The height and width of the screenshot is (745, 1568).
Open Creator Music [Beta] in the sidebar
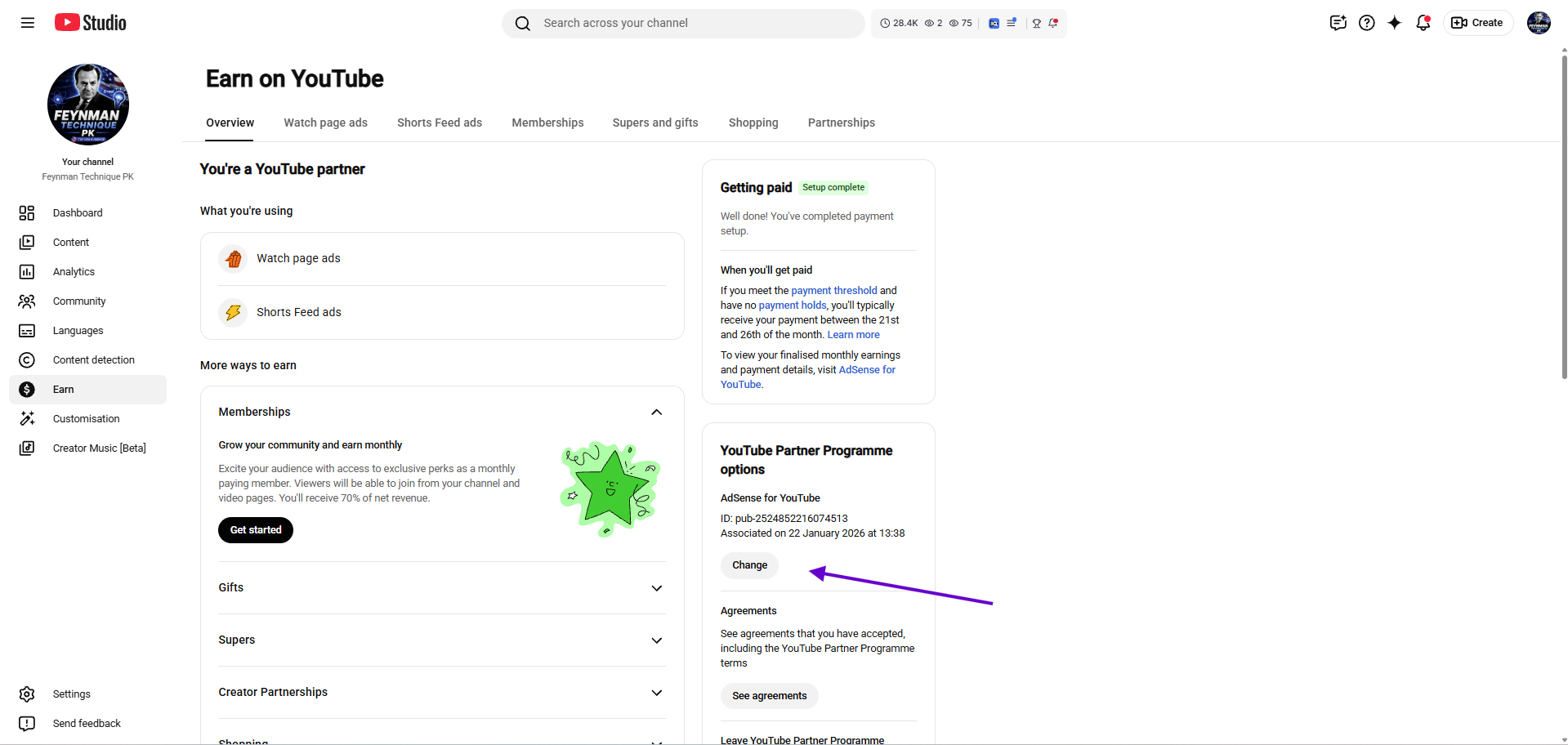(x=87, y=448)
